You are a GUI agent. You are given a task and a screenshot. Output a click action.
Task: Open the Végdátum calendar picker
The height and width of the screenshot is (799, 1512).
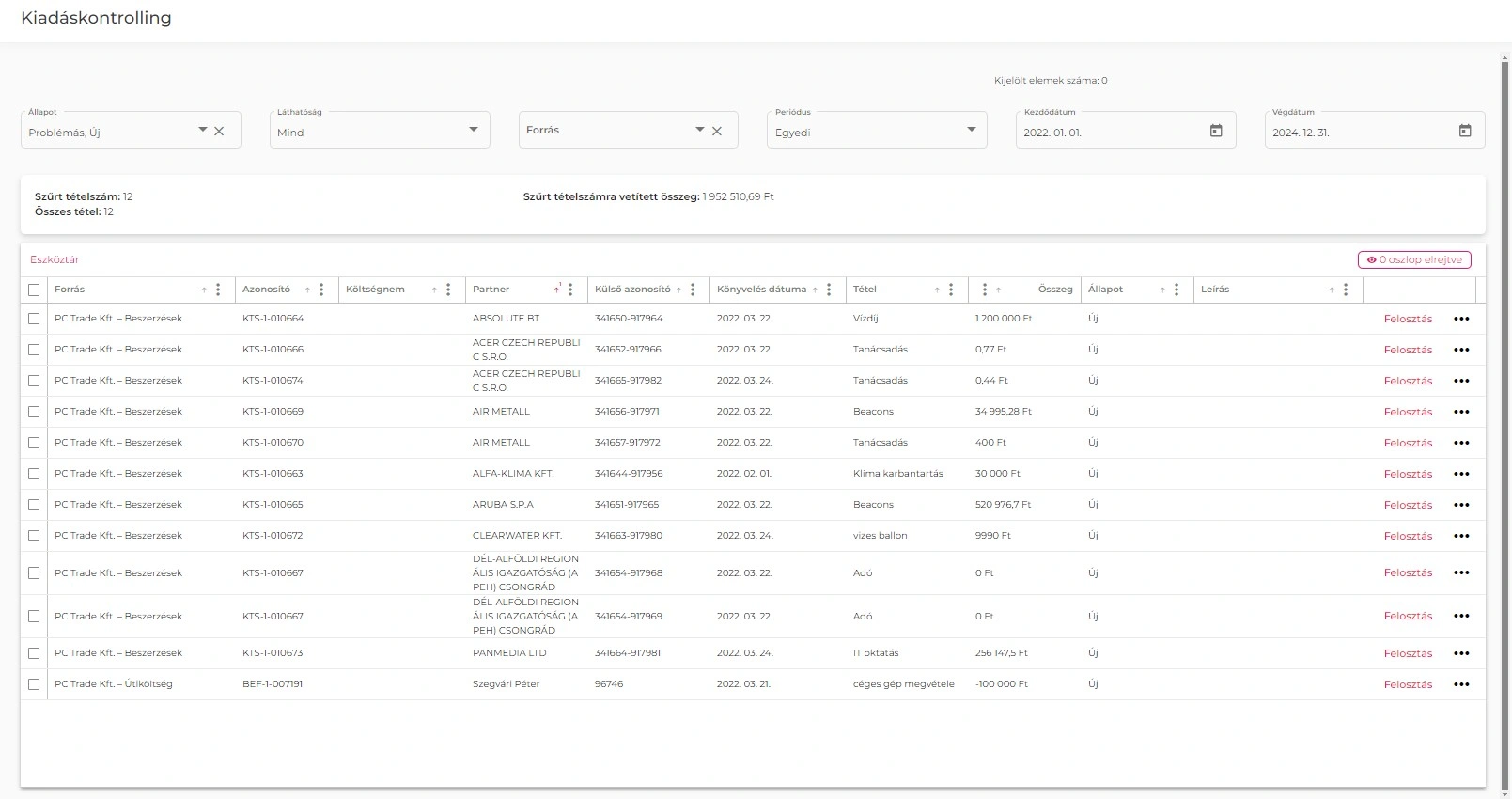click(x=1465, y=131)
